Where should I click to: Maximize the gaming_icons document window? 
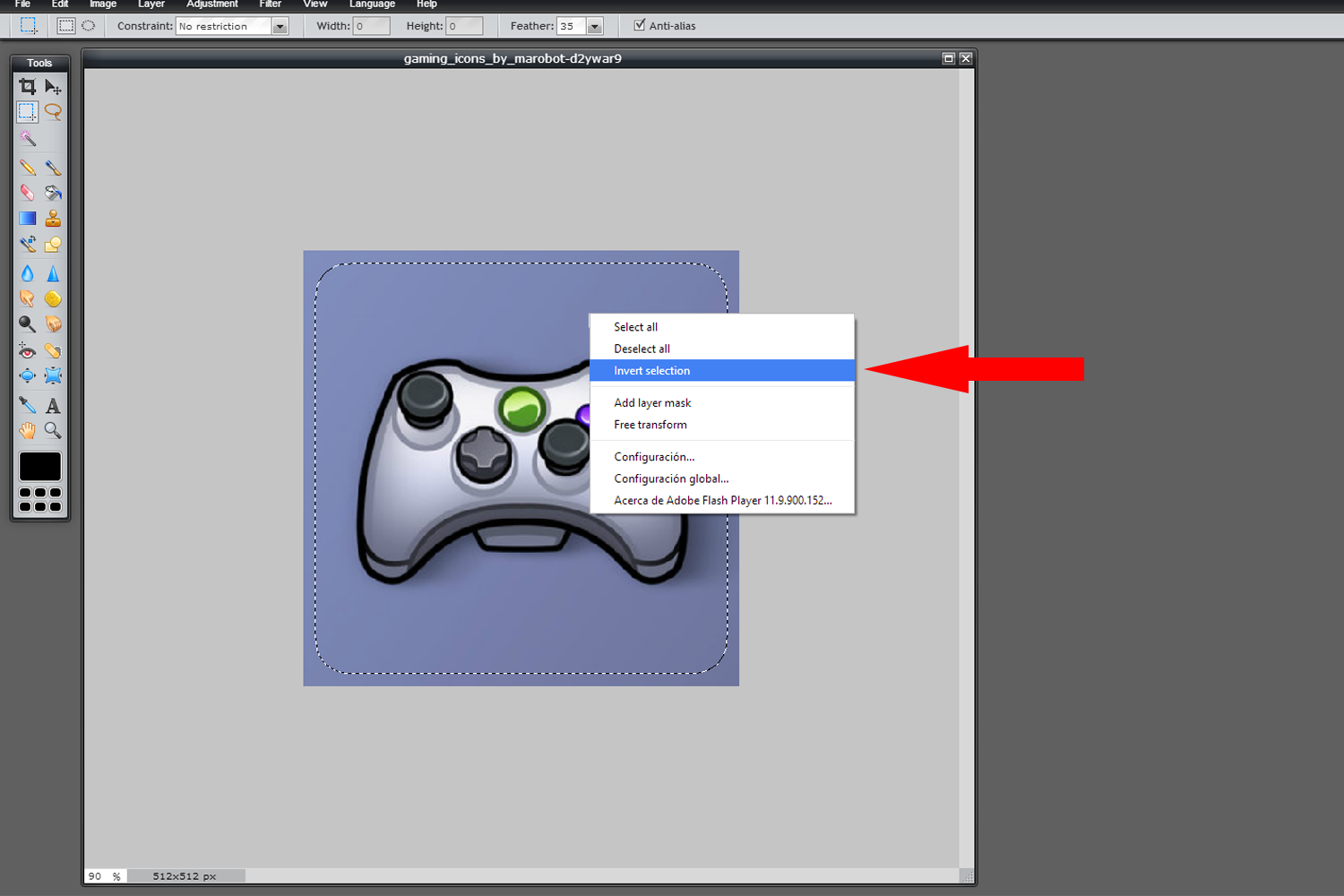pos(949,58)
